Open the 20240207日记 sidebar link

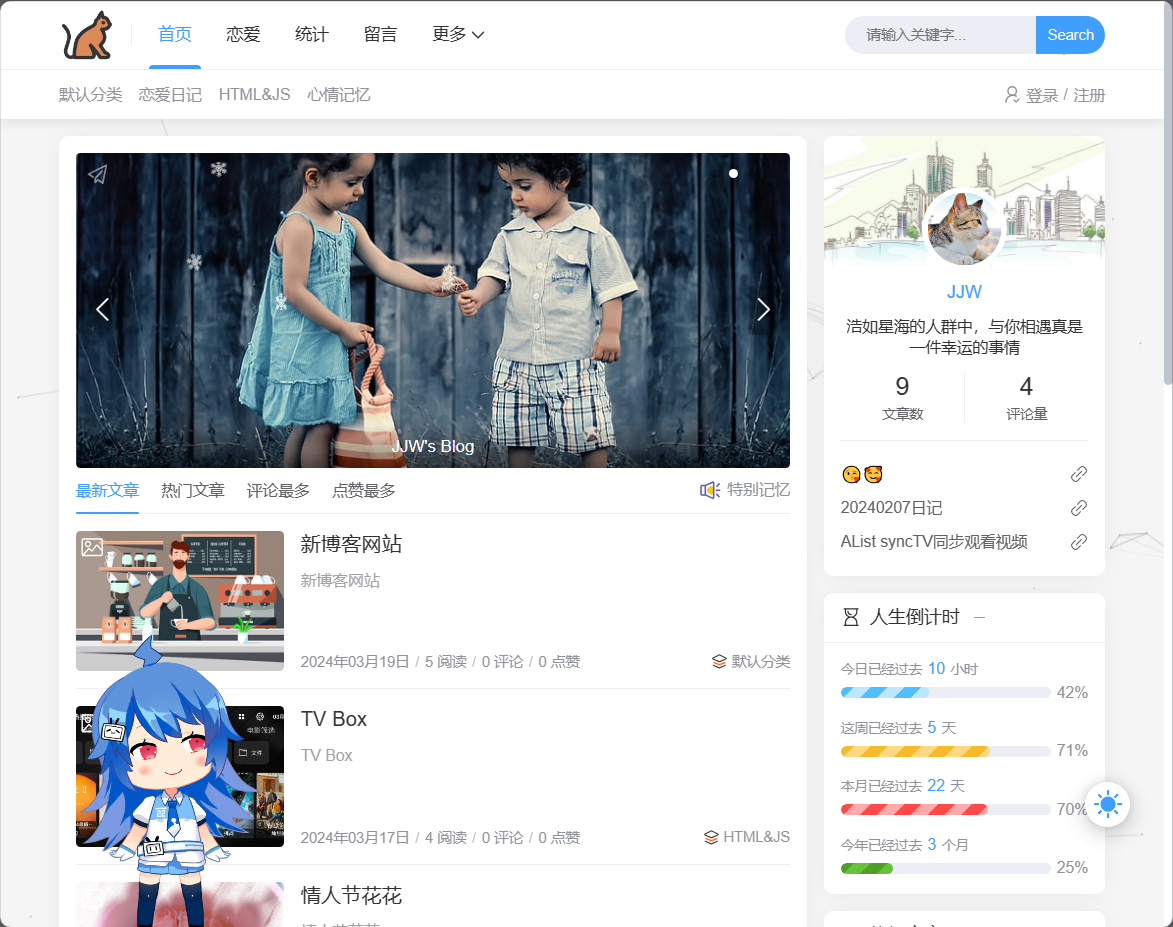click(x=892, y=508)
